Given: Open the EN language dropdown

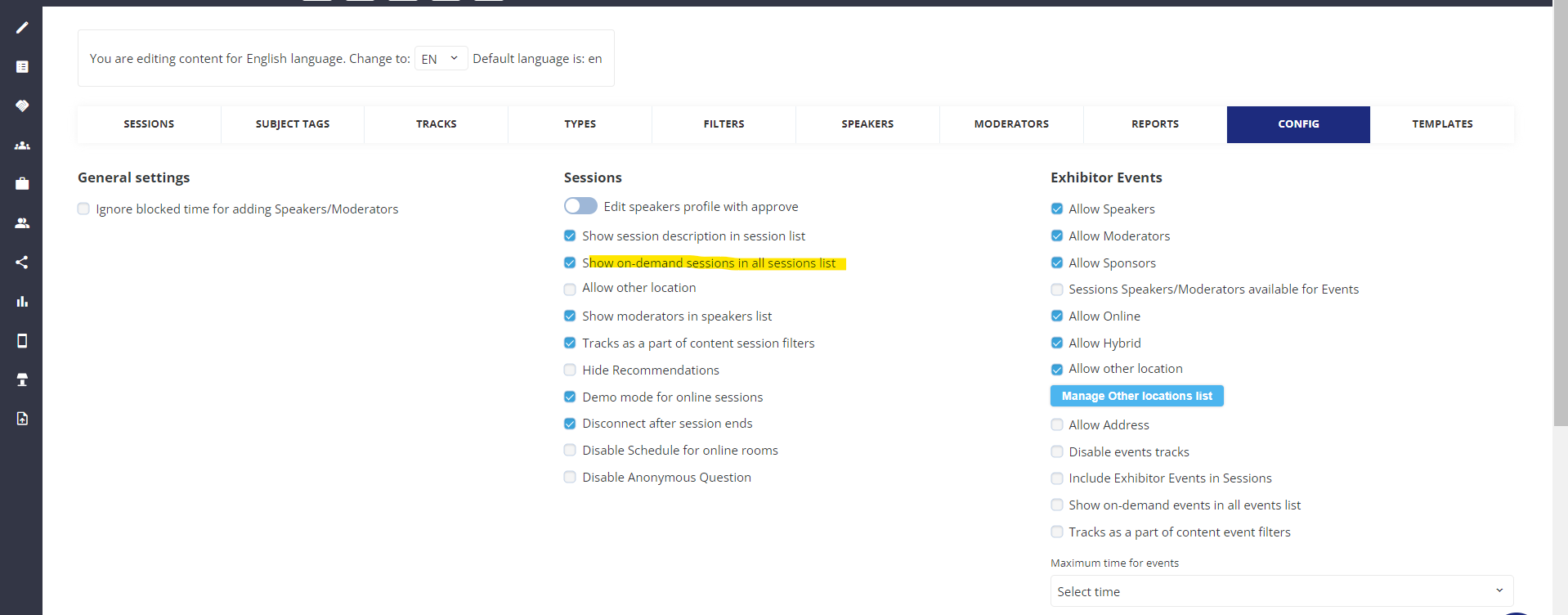Looking at the screenshot, I should pos(441,59).
